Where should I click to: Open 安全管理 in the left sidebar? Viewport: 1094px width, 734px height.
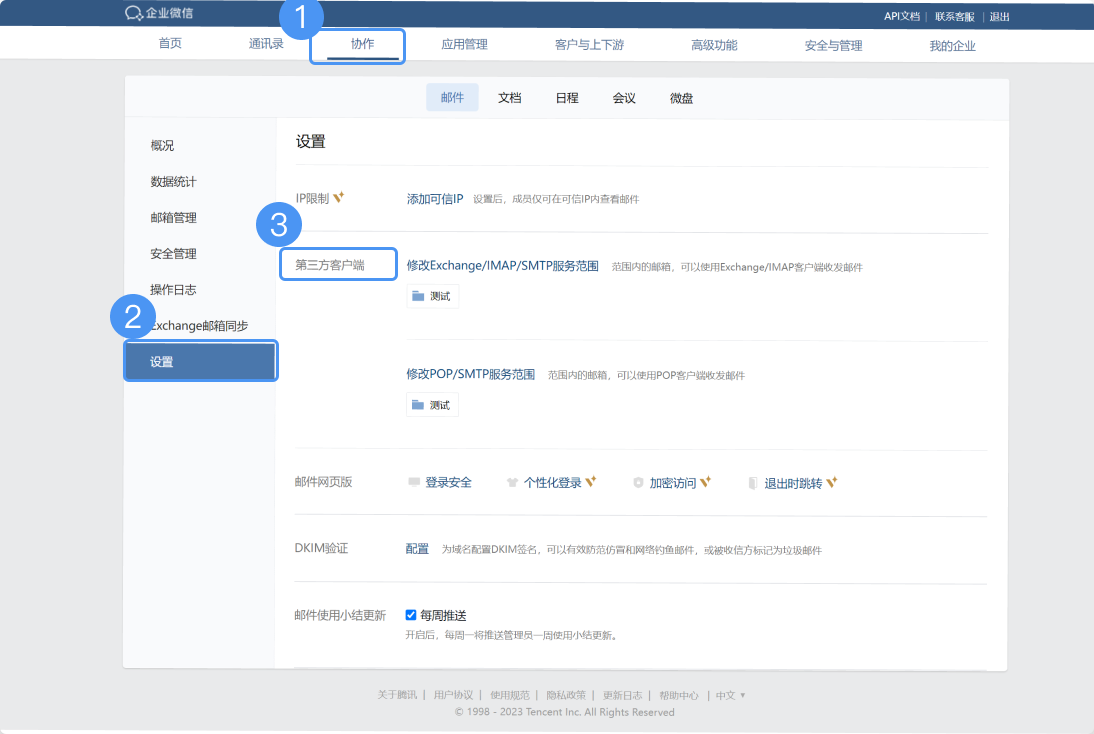click(174, 254)
